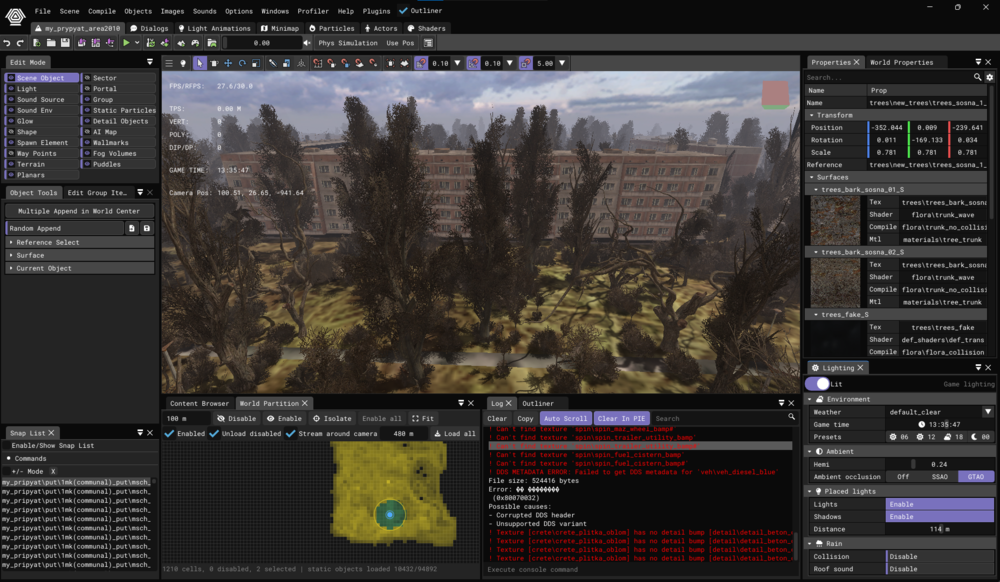Open the viewport hamburger menu
This screenshot has height=582, width=1000.
pos(169,63)
